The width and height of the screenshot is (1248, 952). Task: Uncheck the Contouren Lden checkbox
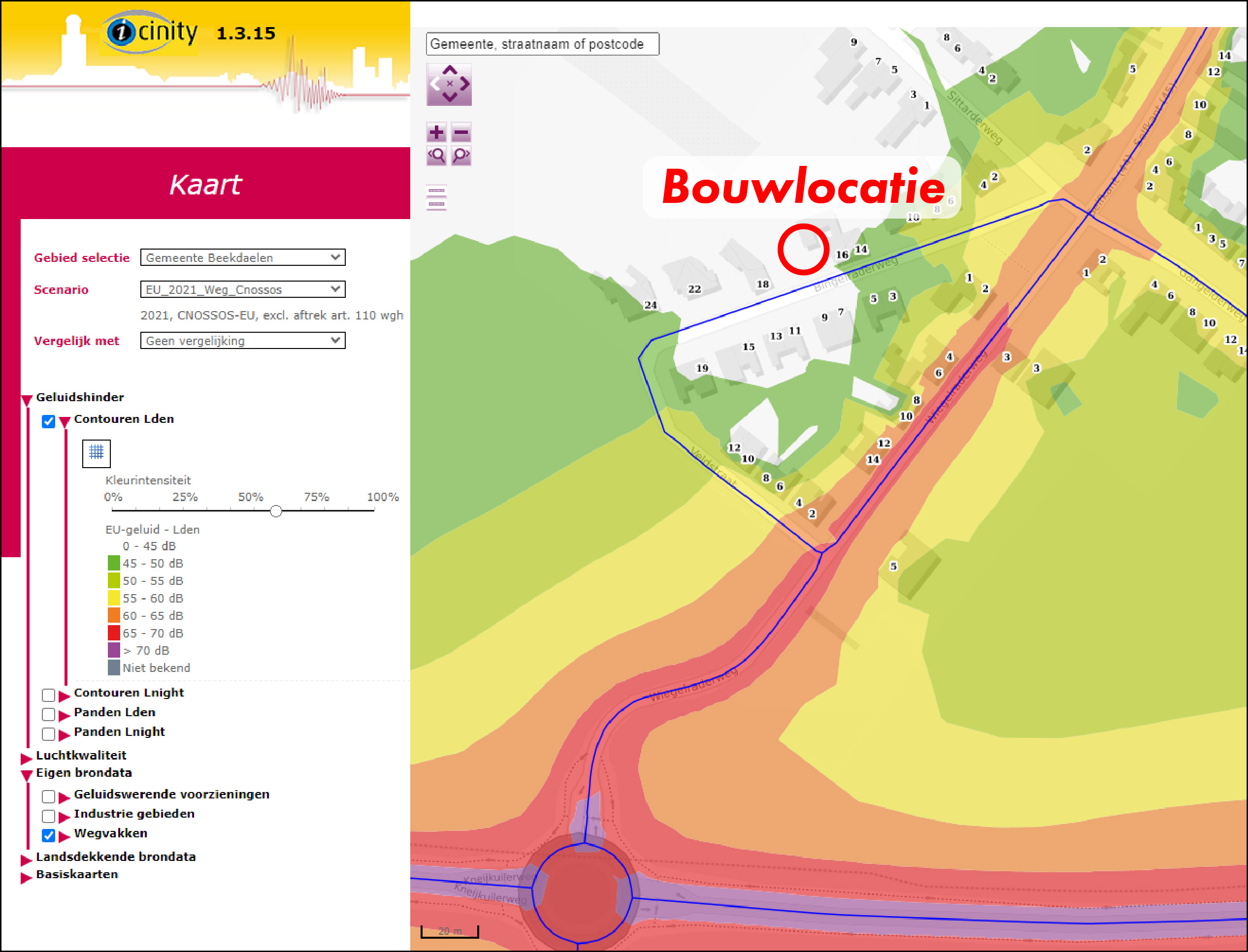(x=48, y=421)
